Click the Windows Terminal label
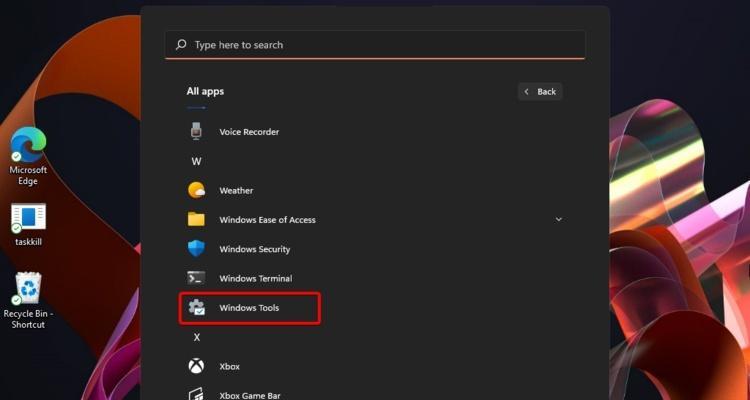This screenshot has height=400, width=750. click(255, 278)
